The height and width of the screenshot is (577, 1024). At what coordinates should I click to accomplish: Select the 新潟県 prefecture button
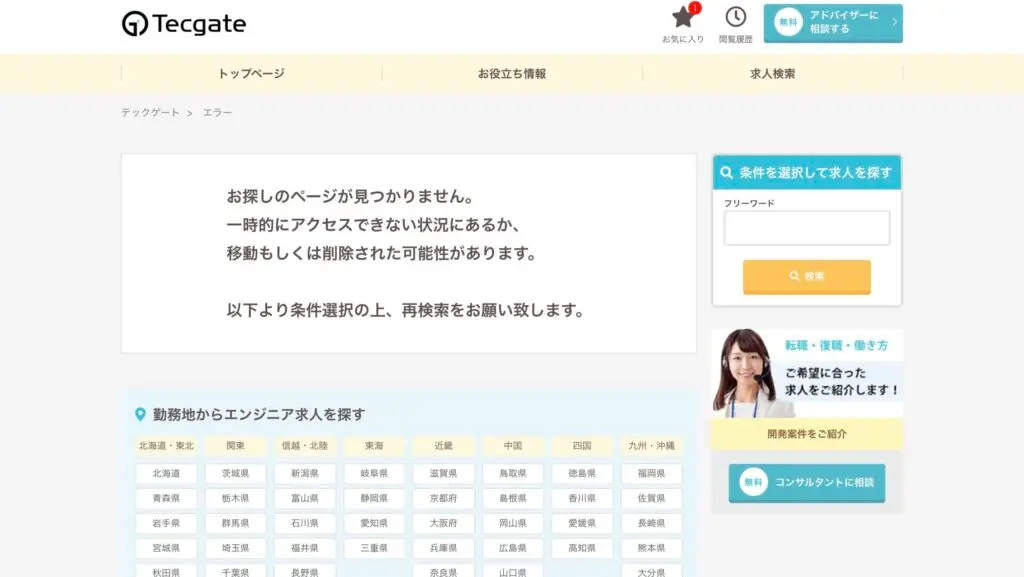(x=304, y=473)
